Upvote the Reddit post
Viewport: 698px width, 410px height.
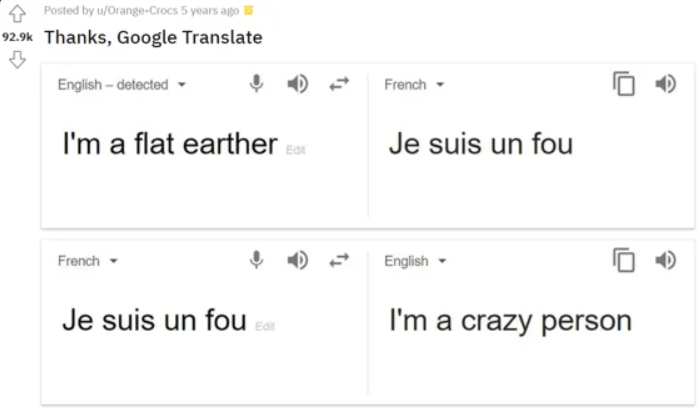(x=17, y=15)
